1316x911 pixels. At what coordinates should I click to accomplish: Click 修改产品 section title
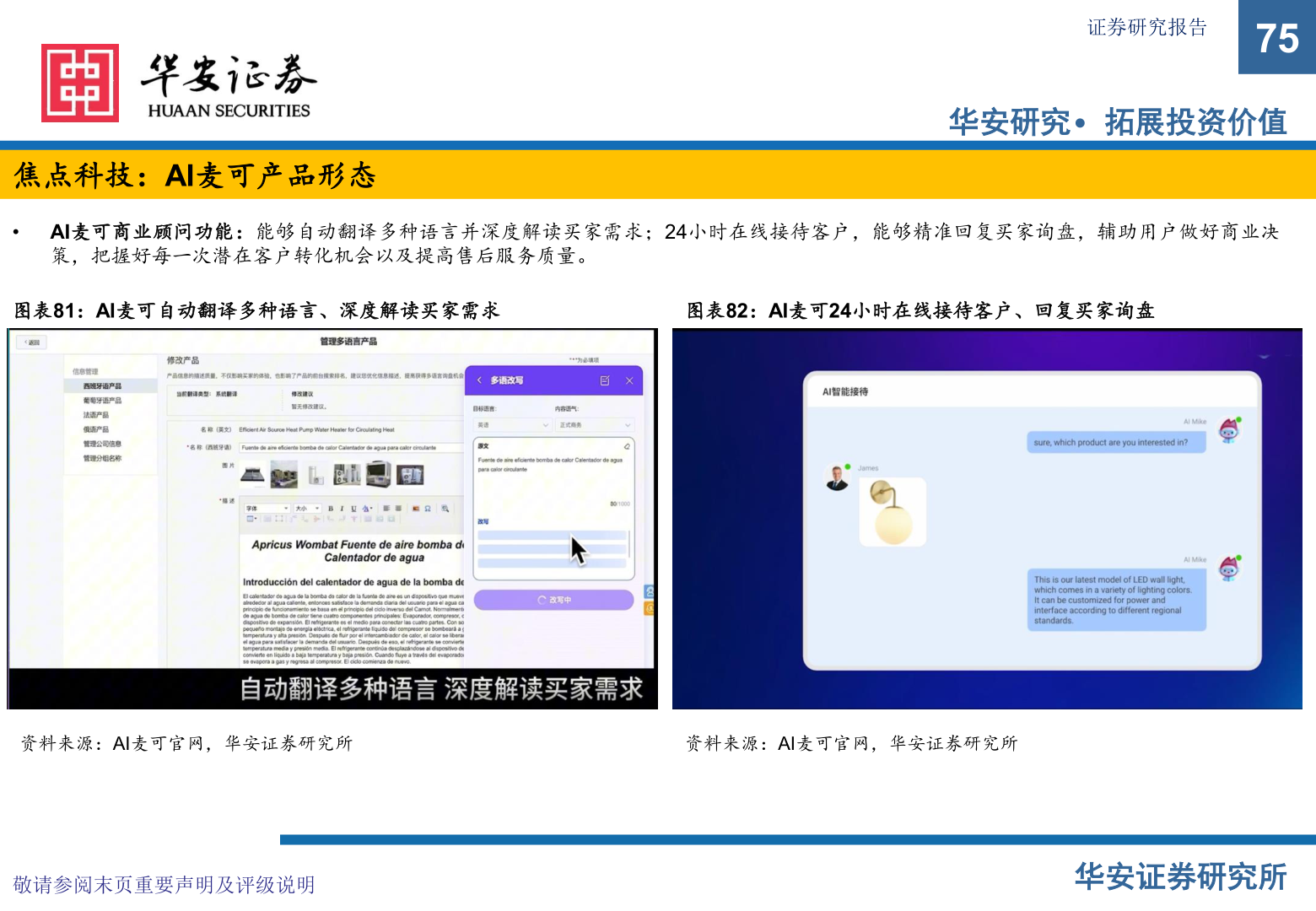point(183,360)
